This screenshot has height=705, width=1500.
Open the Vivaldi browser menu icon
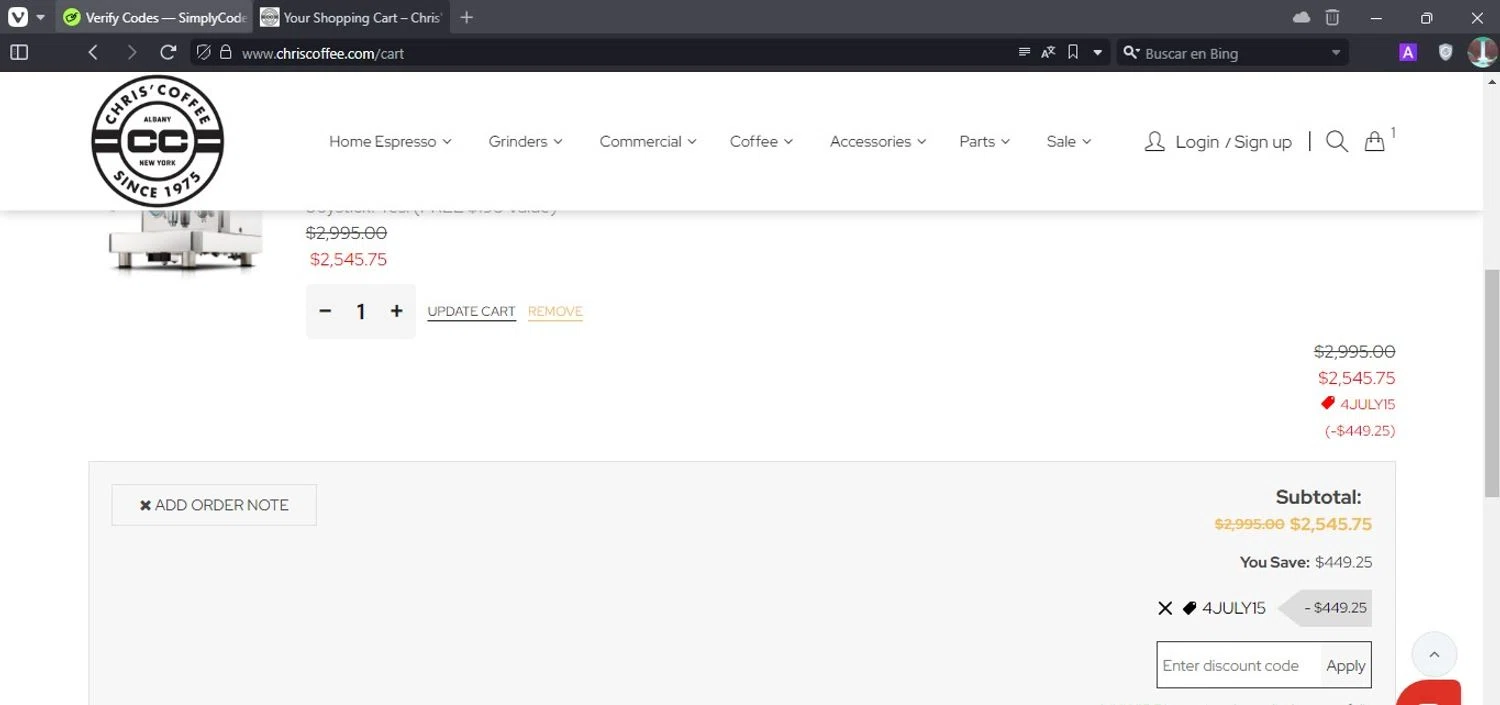(18, 17)
